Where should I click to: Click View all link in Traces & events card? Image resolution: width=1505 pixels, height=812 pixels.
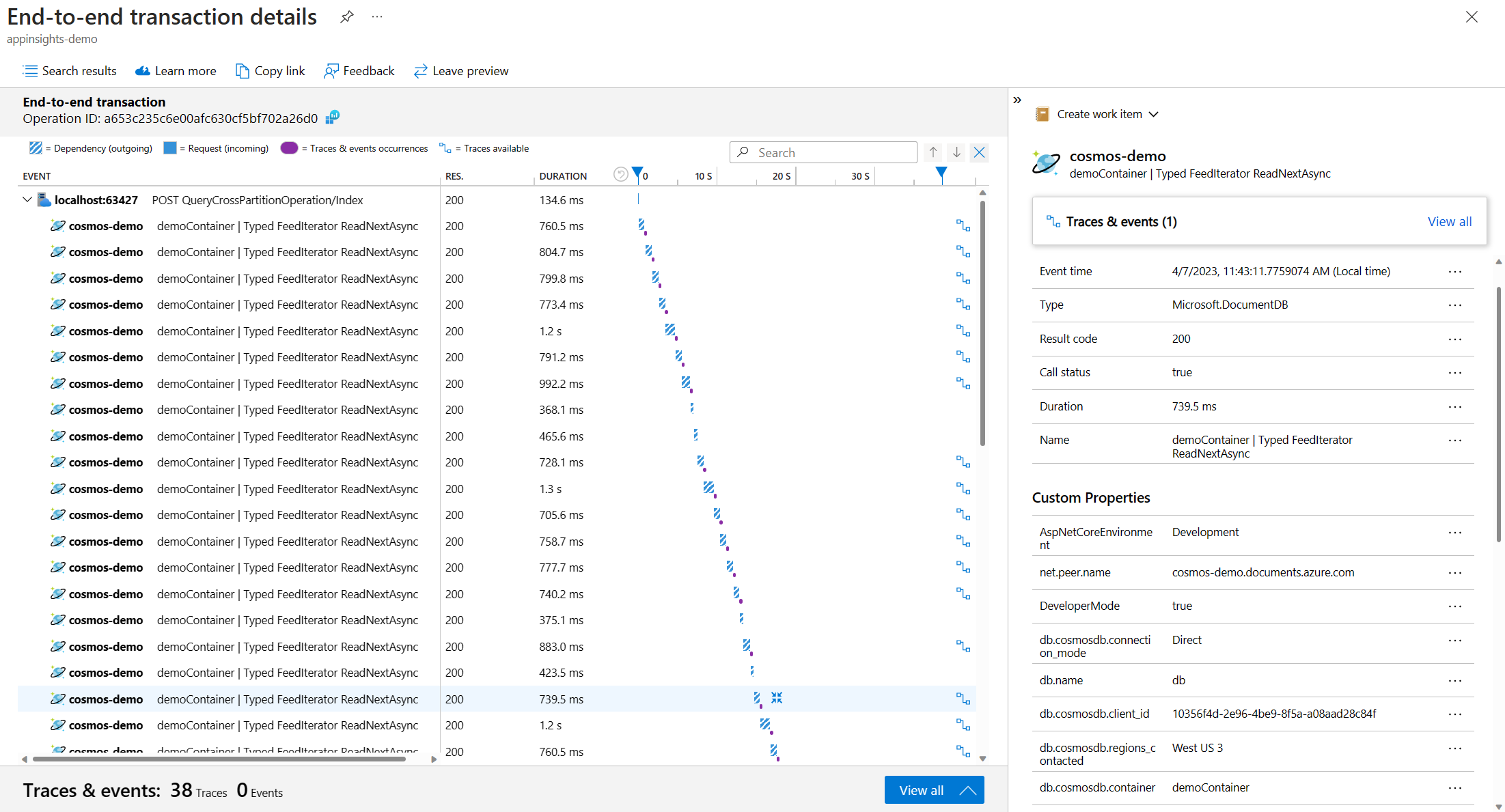(1449, 221)
